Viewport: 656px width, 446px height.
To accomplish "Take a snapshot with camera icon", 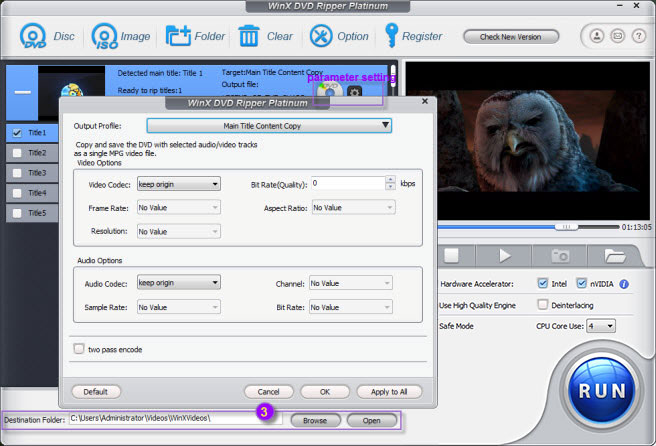I will coord(560,255).
